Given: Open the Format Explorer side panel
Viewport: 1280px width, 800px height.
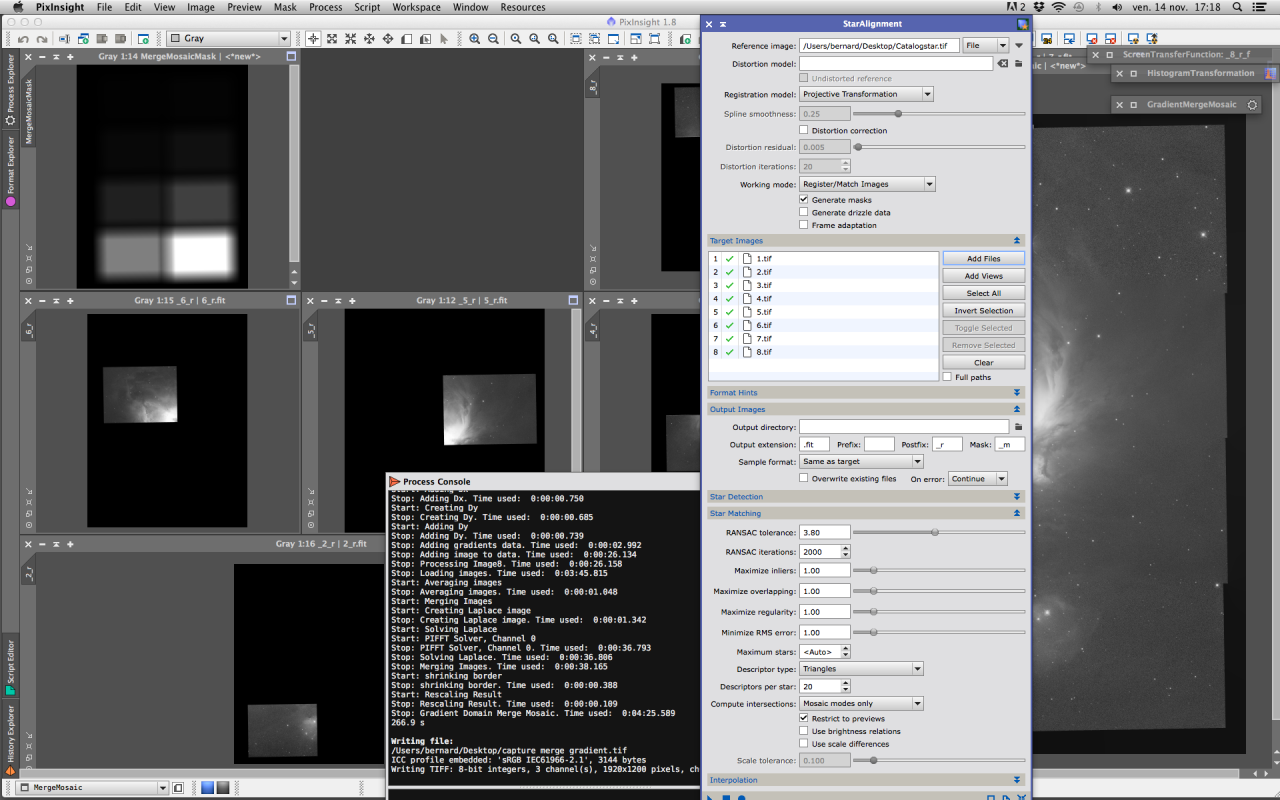Looking at the screenshot, I should pyautogui.click(x=11, y=170).
